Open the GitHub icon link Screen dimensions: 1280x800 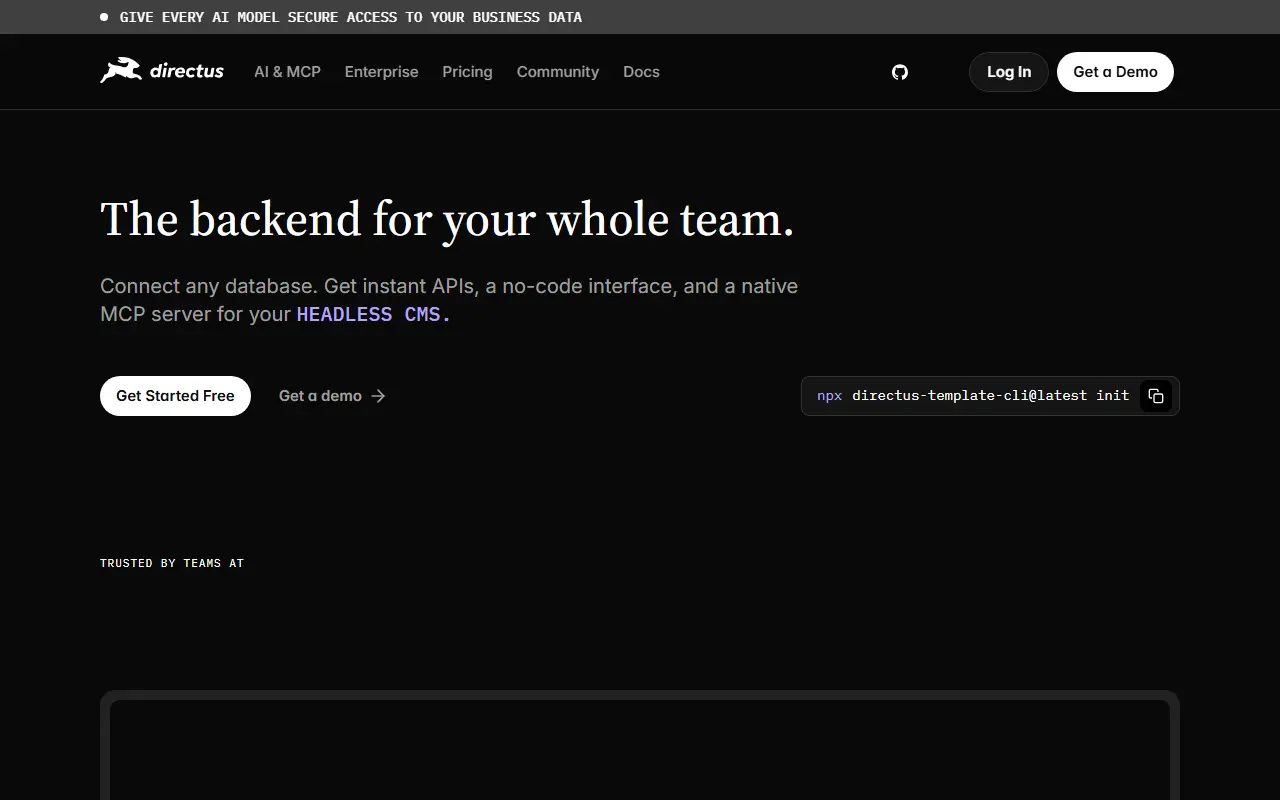[900, 72]
